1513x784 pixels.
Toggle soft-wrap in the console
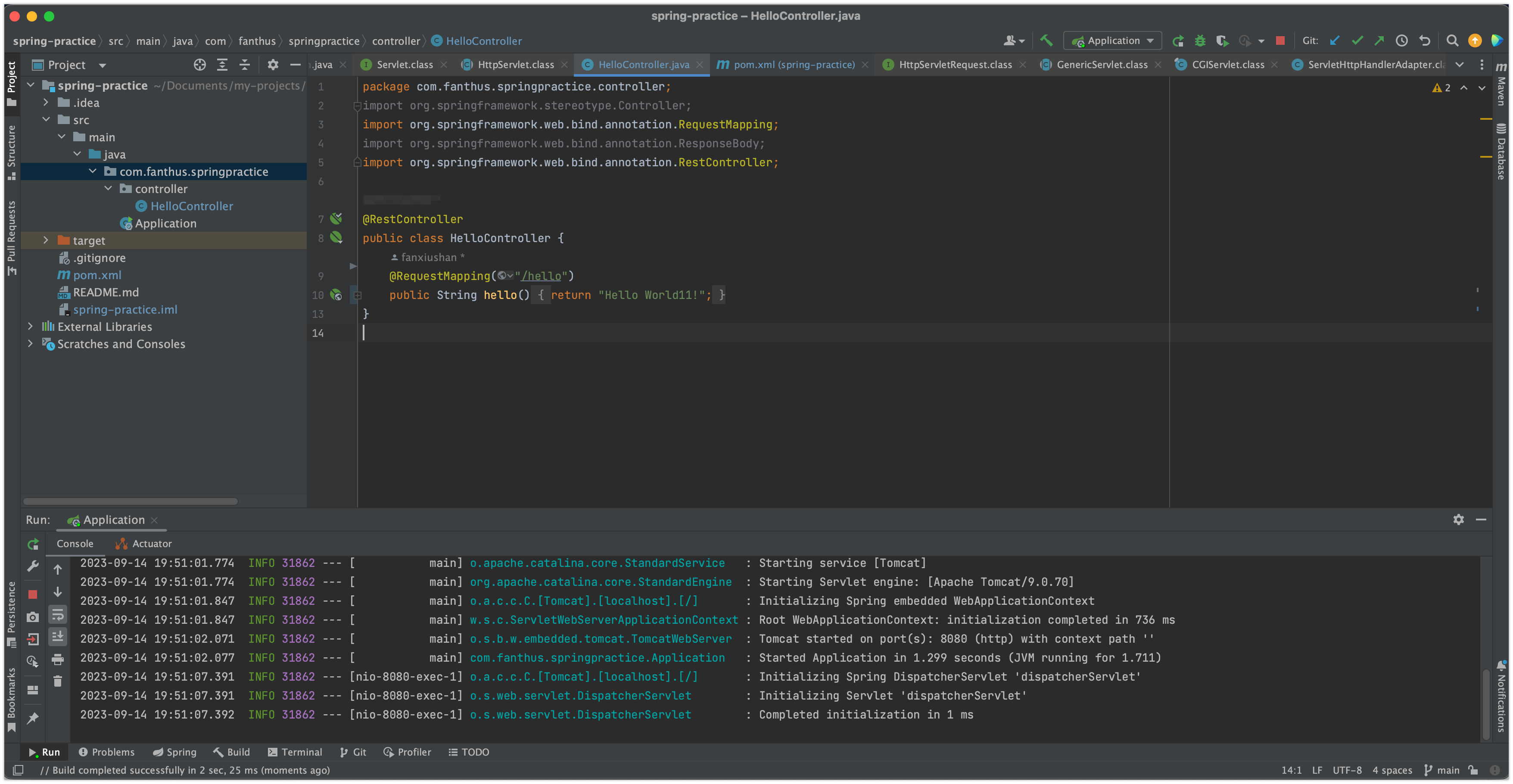click(58, 615)
